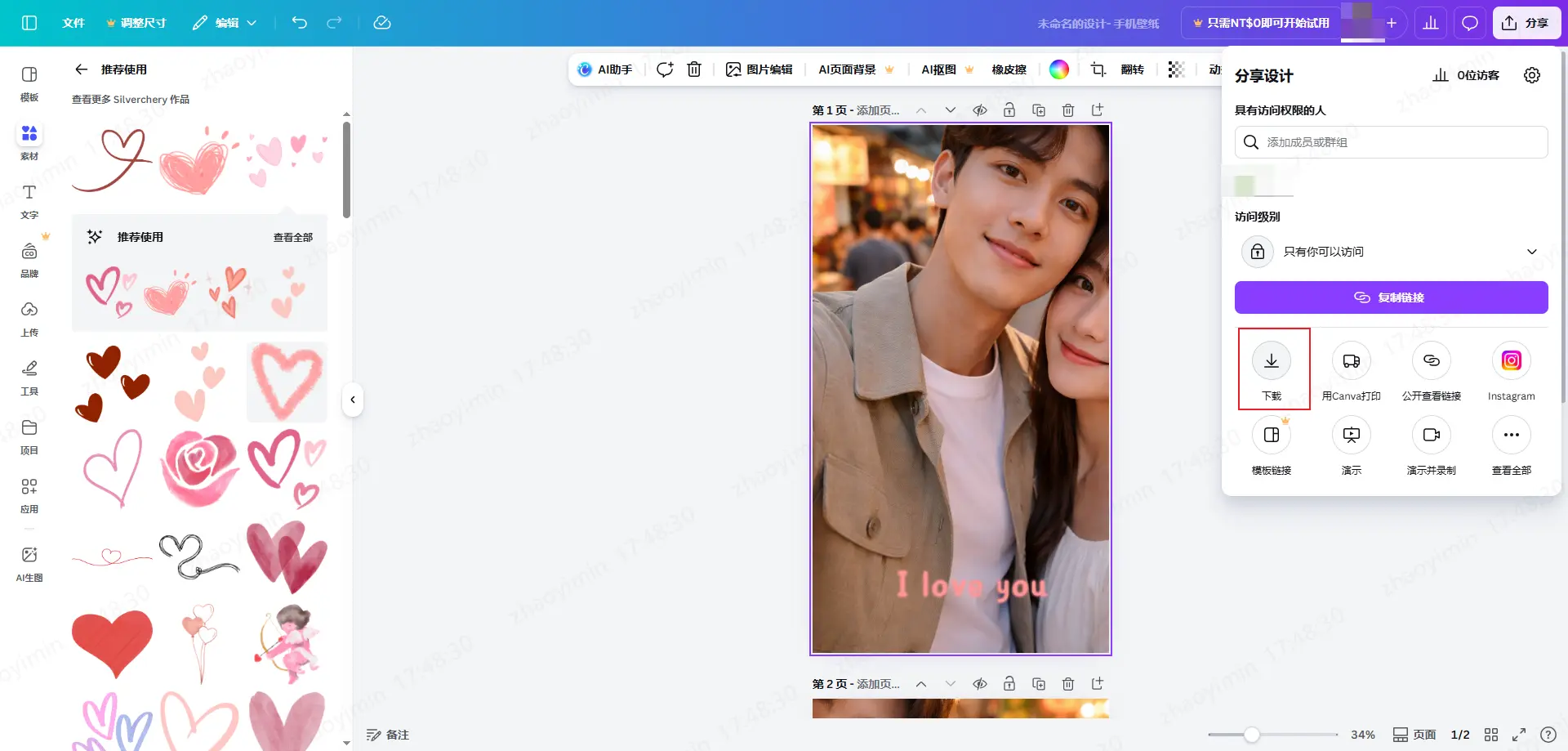Screen dimensions: 1568x751
Task: Open the Edit mode dropdown
Action: [225, 23]
